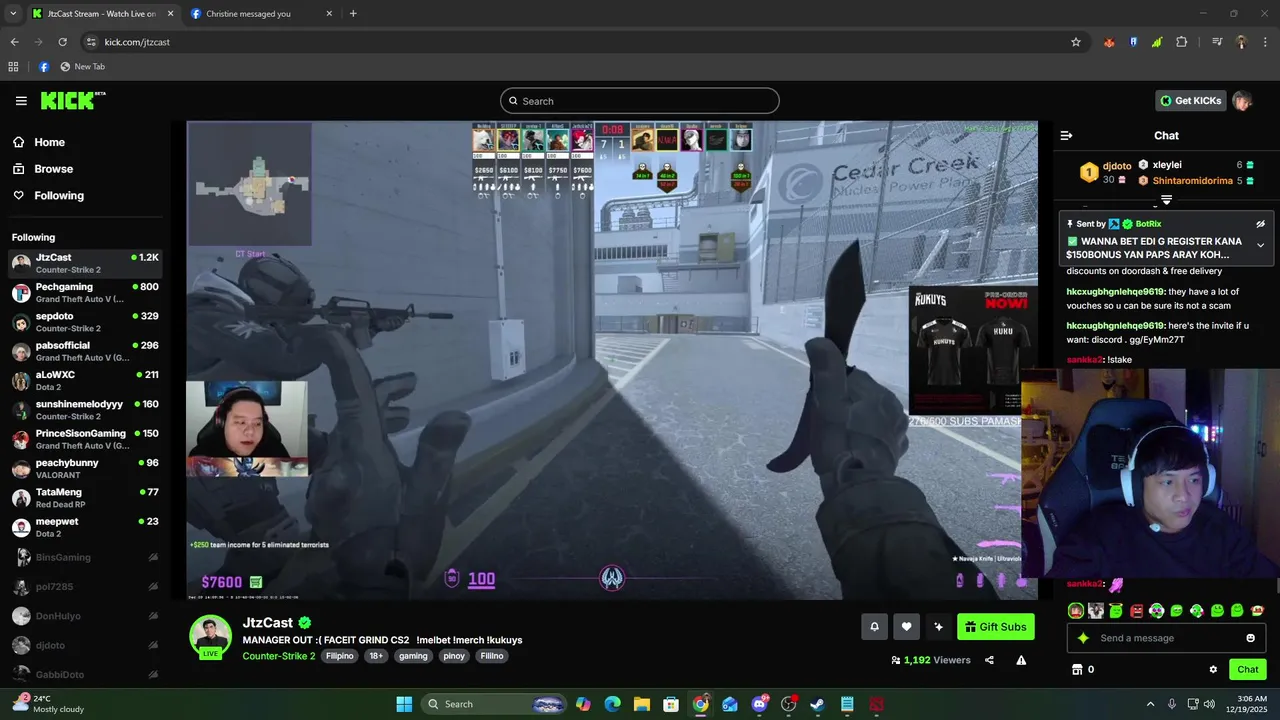The image size is (1280, 720).
Task: Click the pinoy tag
Action: pos(454,656)
